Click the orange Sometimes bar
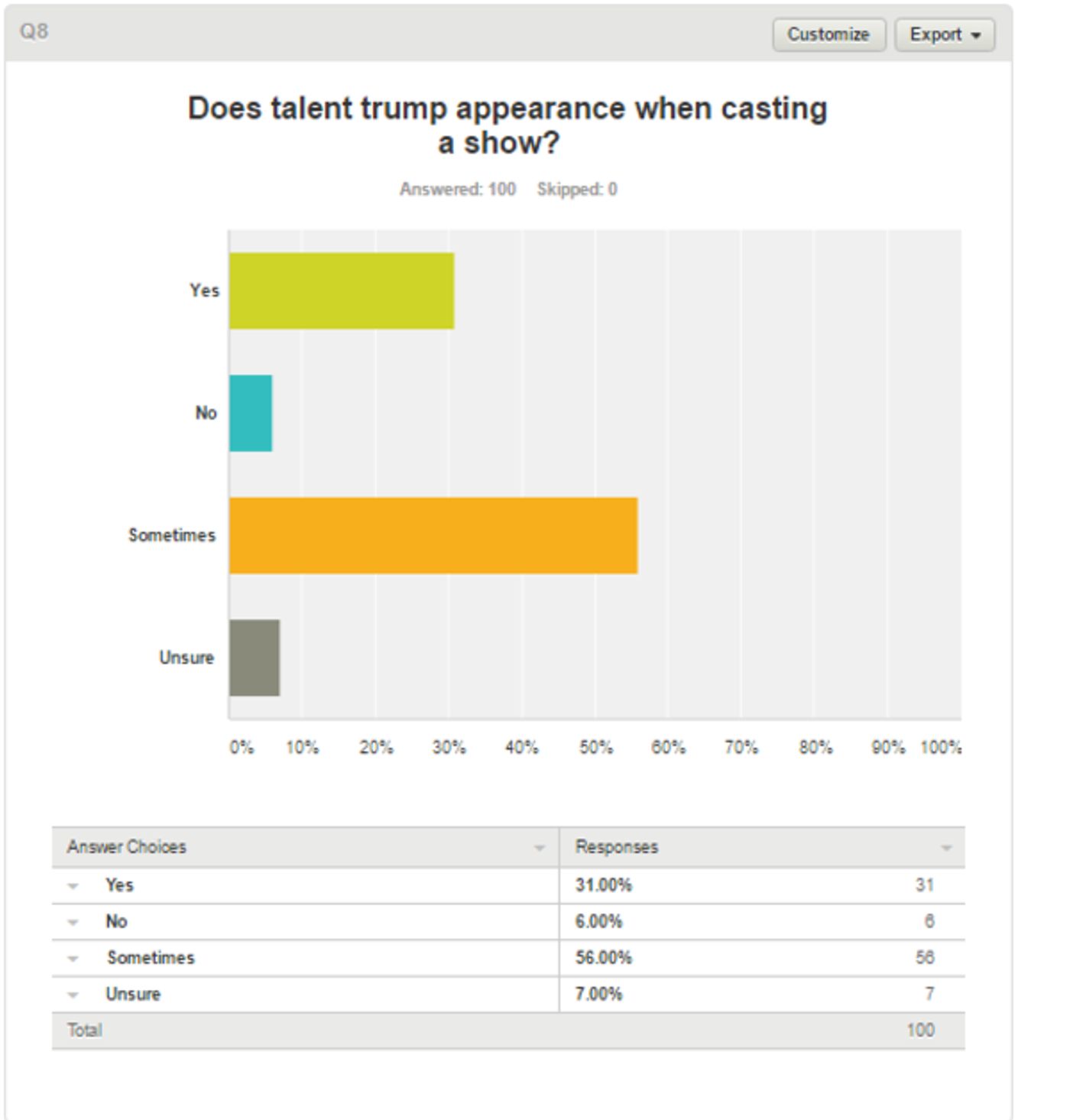1070x1120 pixels. click(x=433, y=535)
